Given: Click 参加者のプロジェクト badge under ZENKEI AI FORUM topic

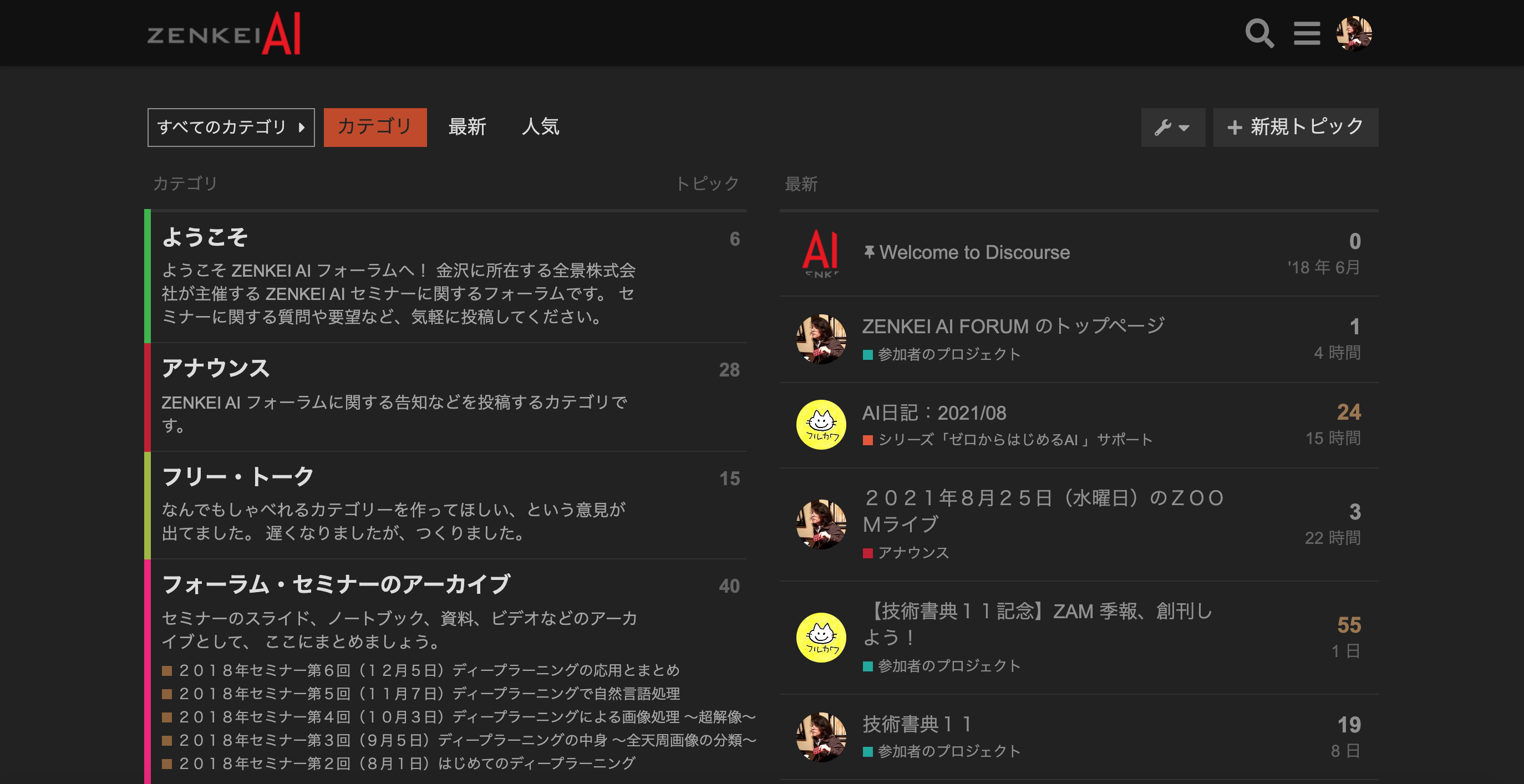Looking at the screenshot, I should point(942,354).
